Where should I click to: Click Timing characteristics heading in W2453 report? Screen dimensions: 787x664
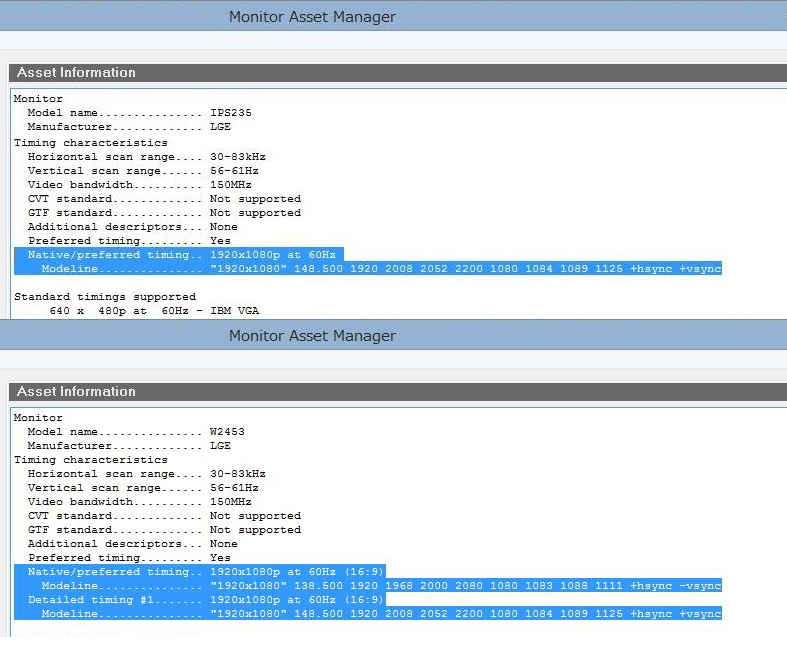[91, 460]
